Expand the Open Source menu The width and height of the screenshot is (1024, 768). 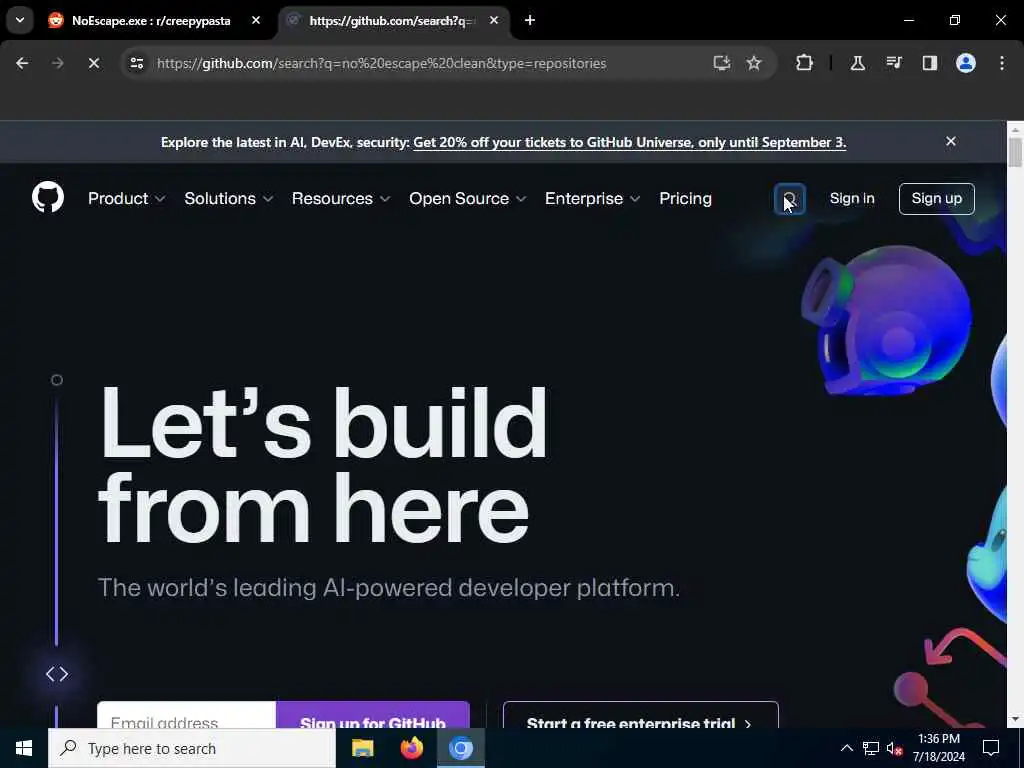468,199
